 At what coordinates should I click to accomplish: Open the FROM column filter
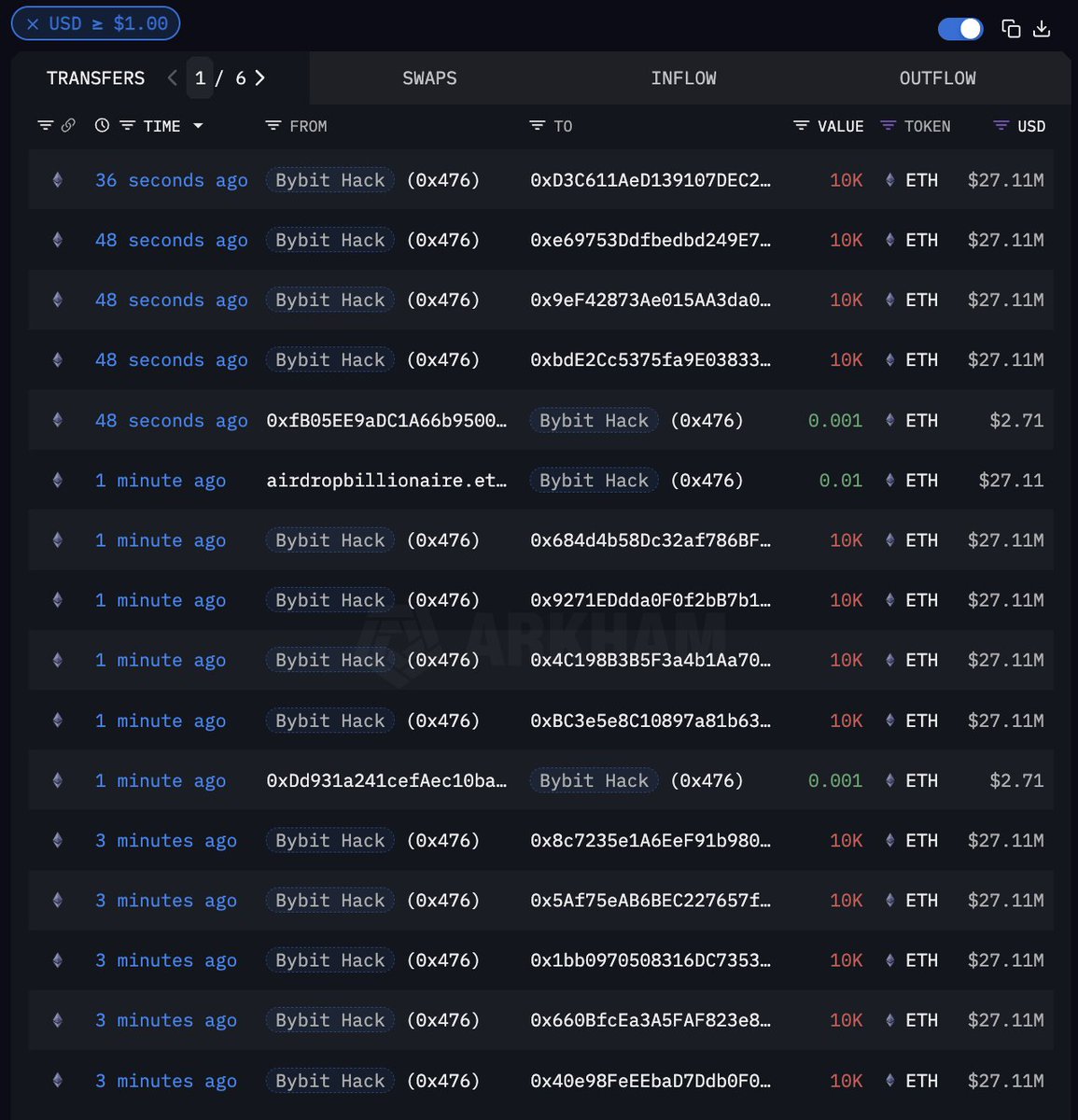(x=273, y=125)
